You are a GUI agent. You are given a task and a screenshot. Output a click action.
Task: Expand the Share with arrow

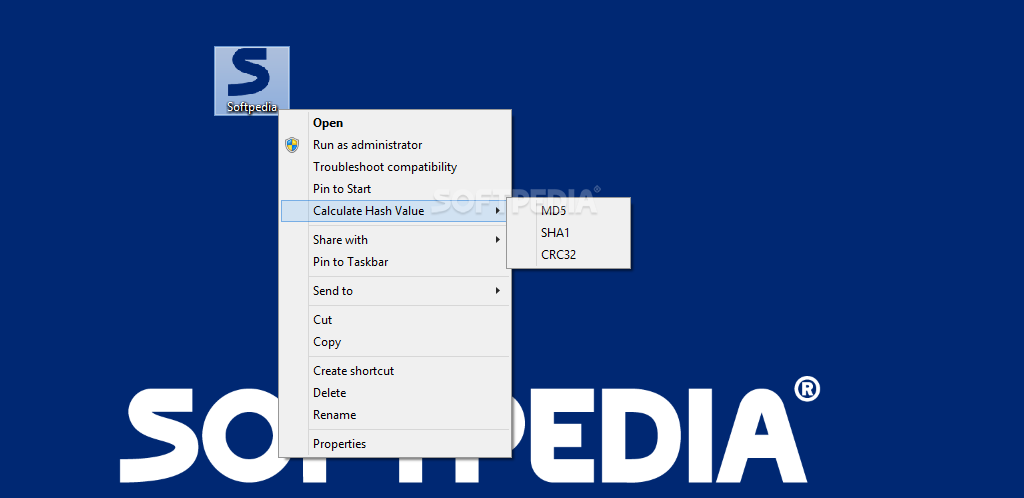pyautogui.click(x=498, y=240)
